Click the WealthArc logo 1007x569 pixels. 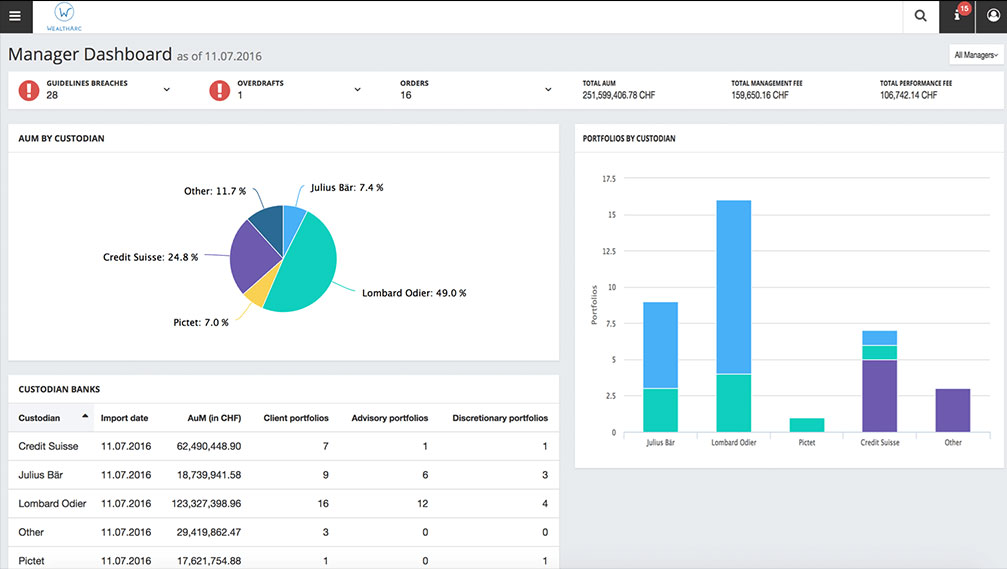(65, 16)
